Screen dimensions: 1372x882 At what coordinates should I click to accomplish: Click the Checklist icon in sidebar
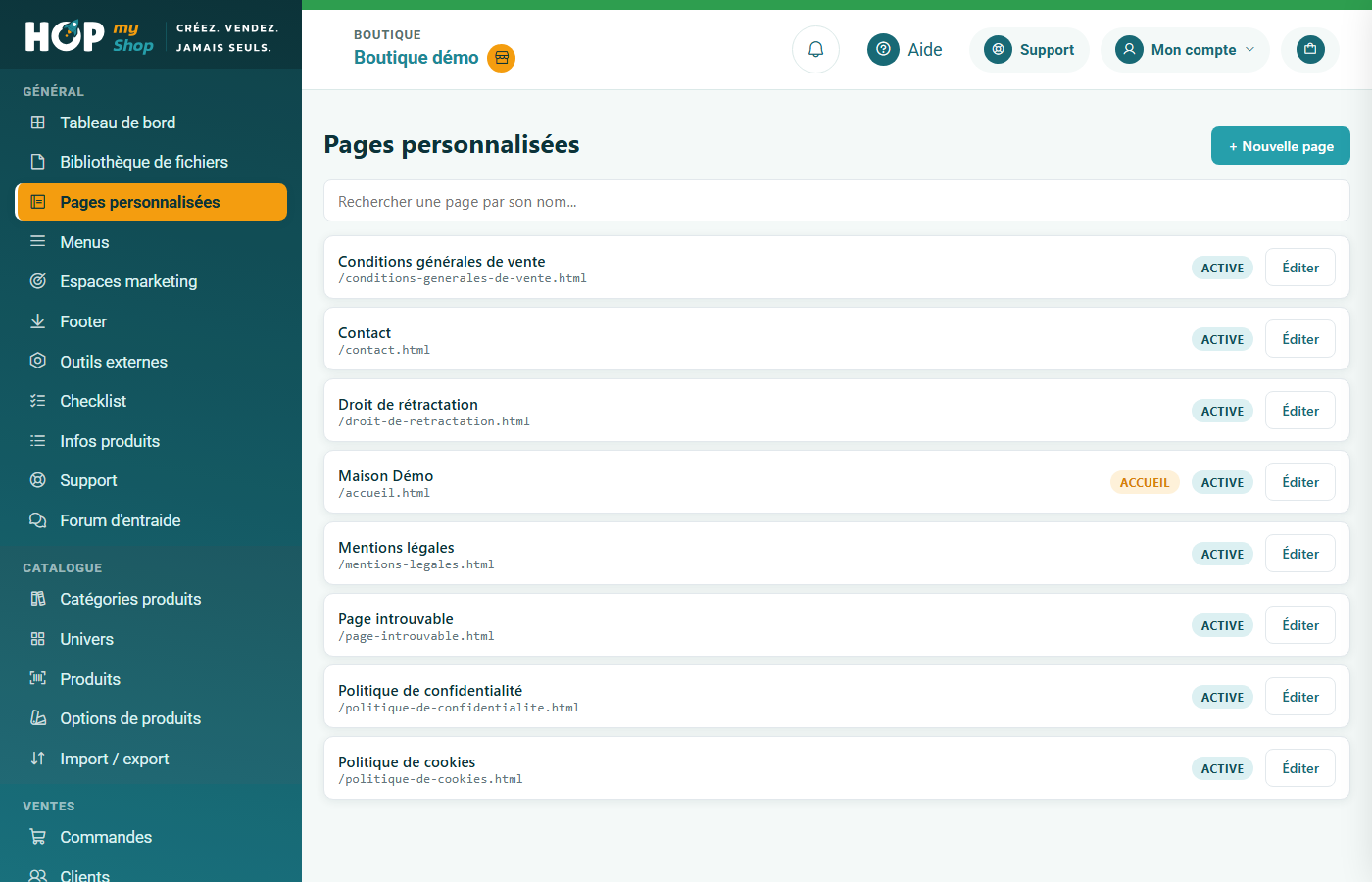tap(38, 401)
